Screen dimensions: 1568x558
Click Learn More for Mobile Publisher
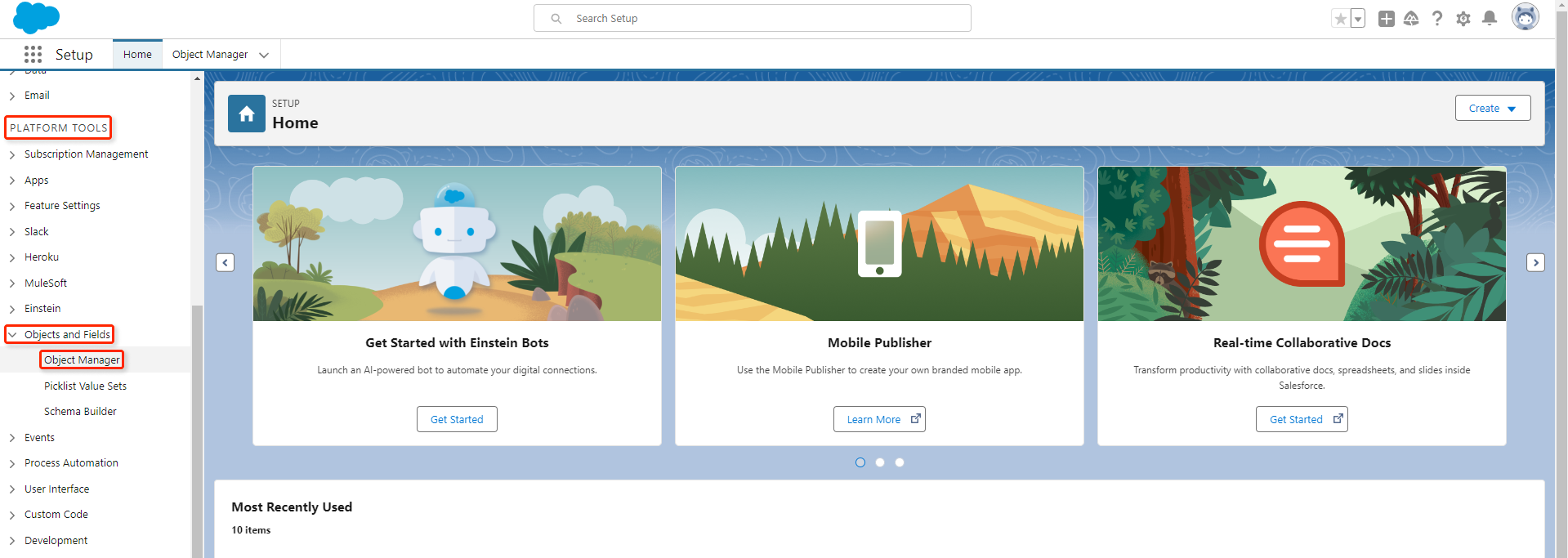click(x=879, y=419)
